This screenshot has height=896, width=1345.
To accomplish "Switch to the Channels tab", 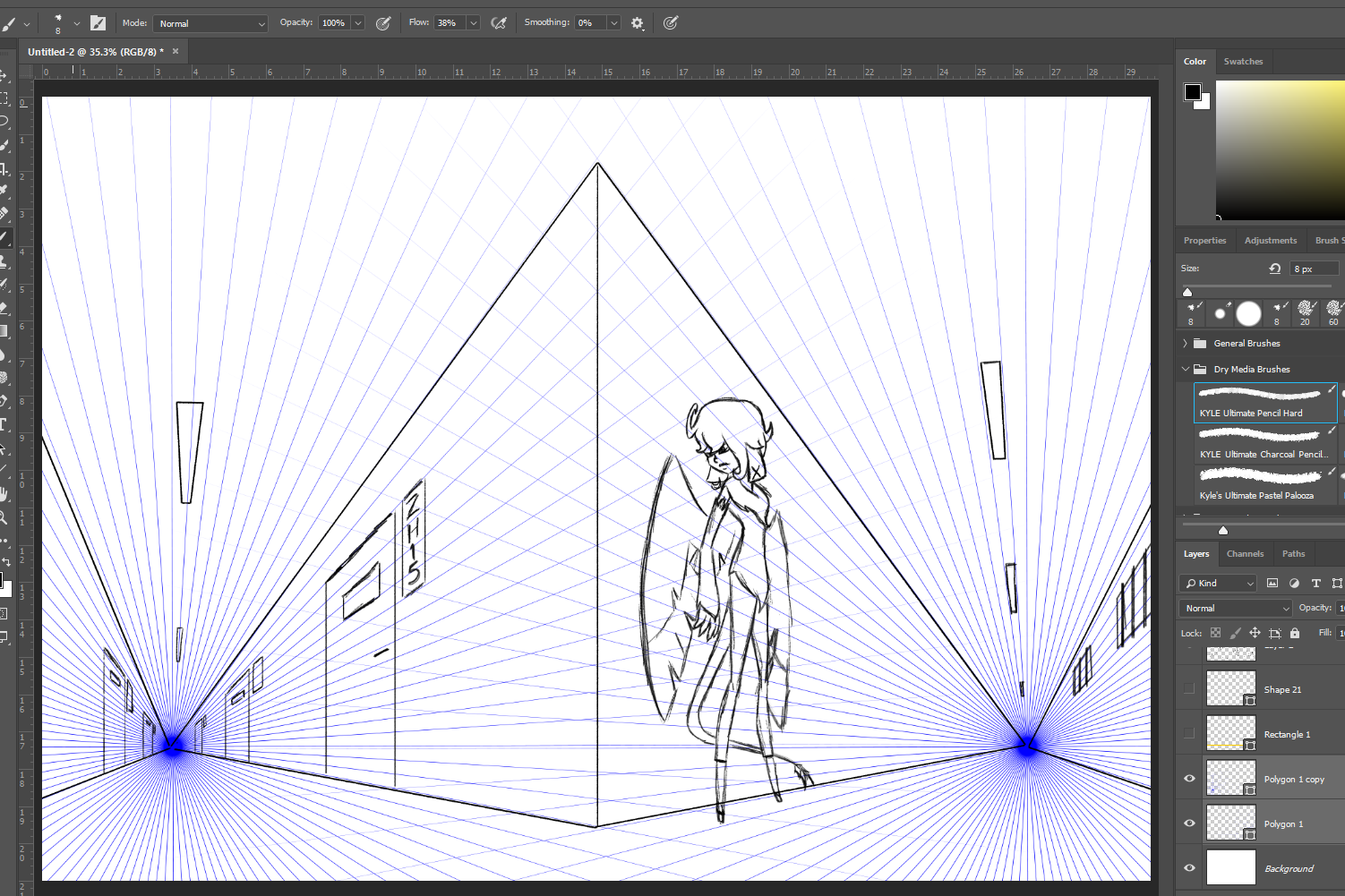I will tap(1245, 554).
